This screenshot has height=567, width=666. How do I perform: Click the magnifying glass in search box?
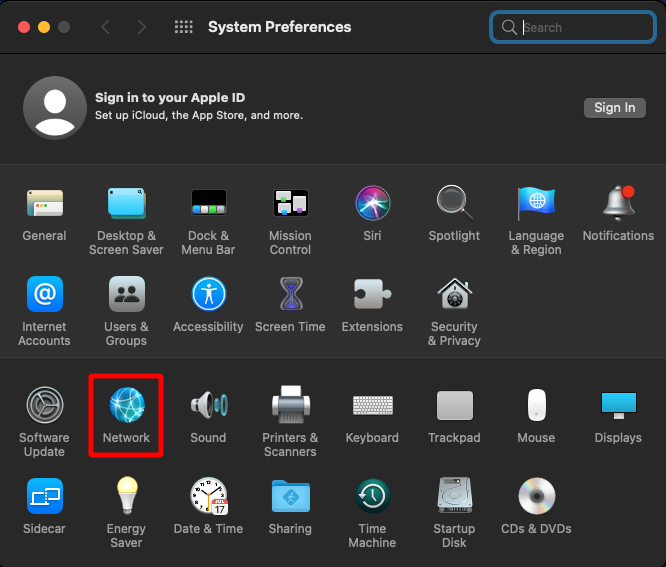[x=509, y=28]
